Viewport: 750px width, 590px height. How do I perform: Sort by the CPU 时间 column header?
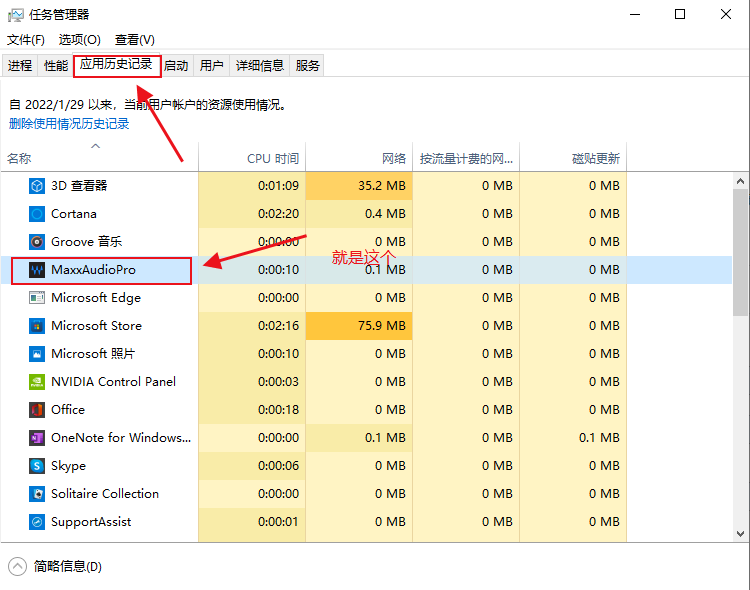[x=252, y=157]
